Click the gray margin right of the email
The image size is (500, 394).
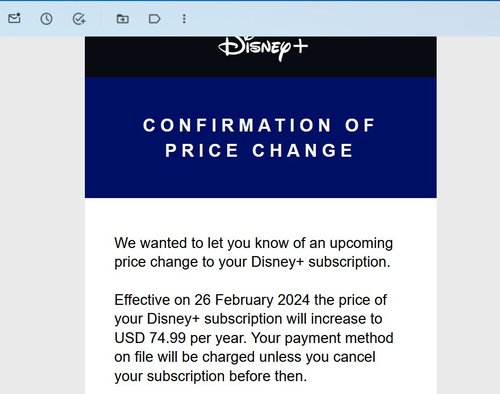coord(468,213)
